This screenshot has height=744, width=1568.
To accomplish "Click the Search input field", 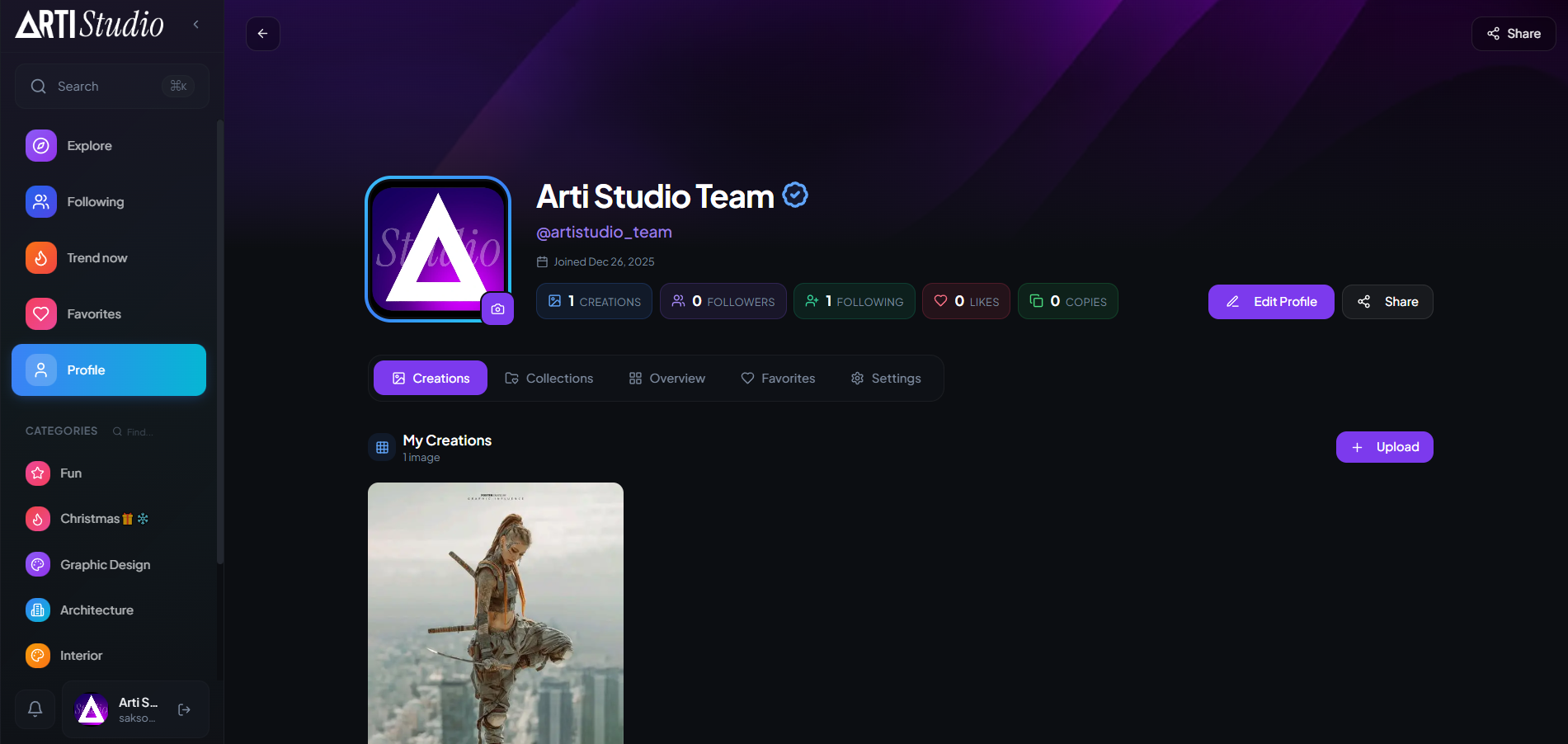I will pos(112,87).
